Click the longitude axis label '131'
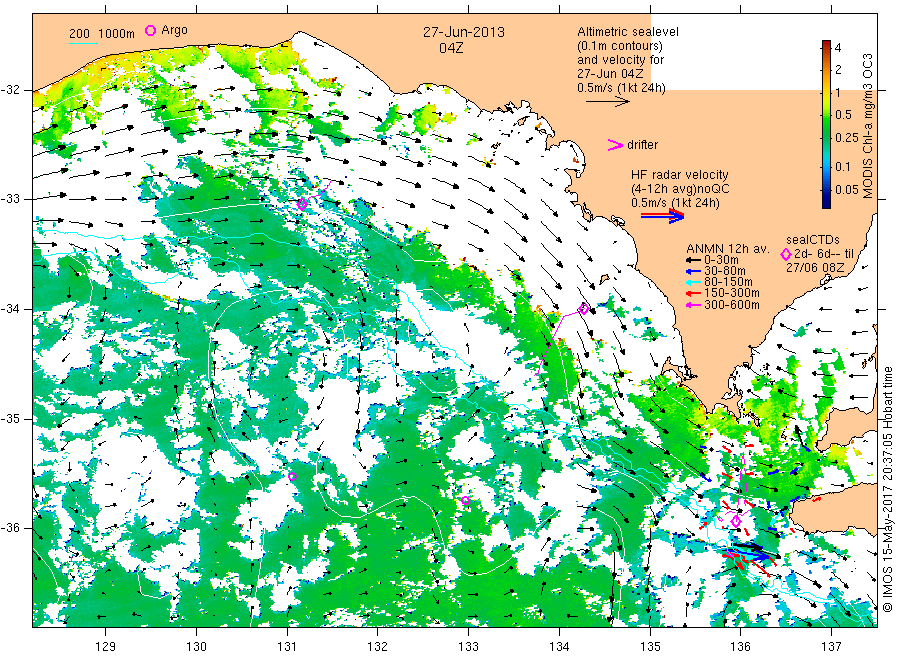The width and height of the screenshot is (900, 660). click(x=287, y=647)
